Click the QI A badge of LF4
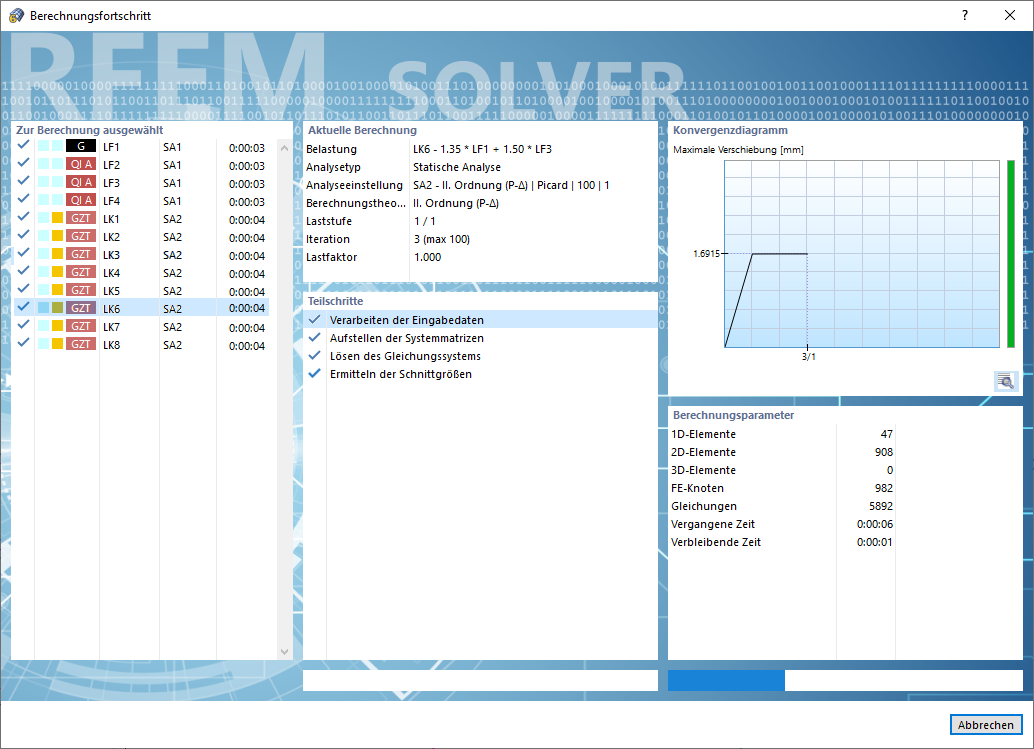The width and height of the screenshot is (1034, 749). click(80, 200)
